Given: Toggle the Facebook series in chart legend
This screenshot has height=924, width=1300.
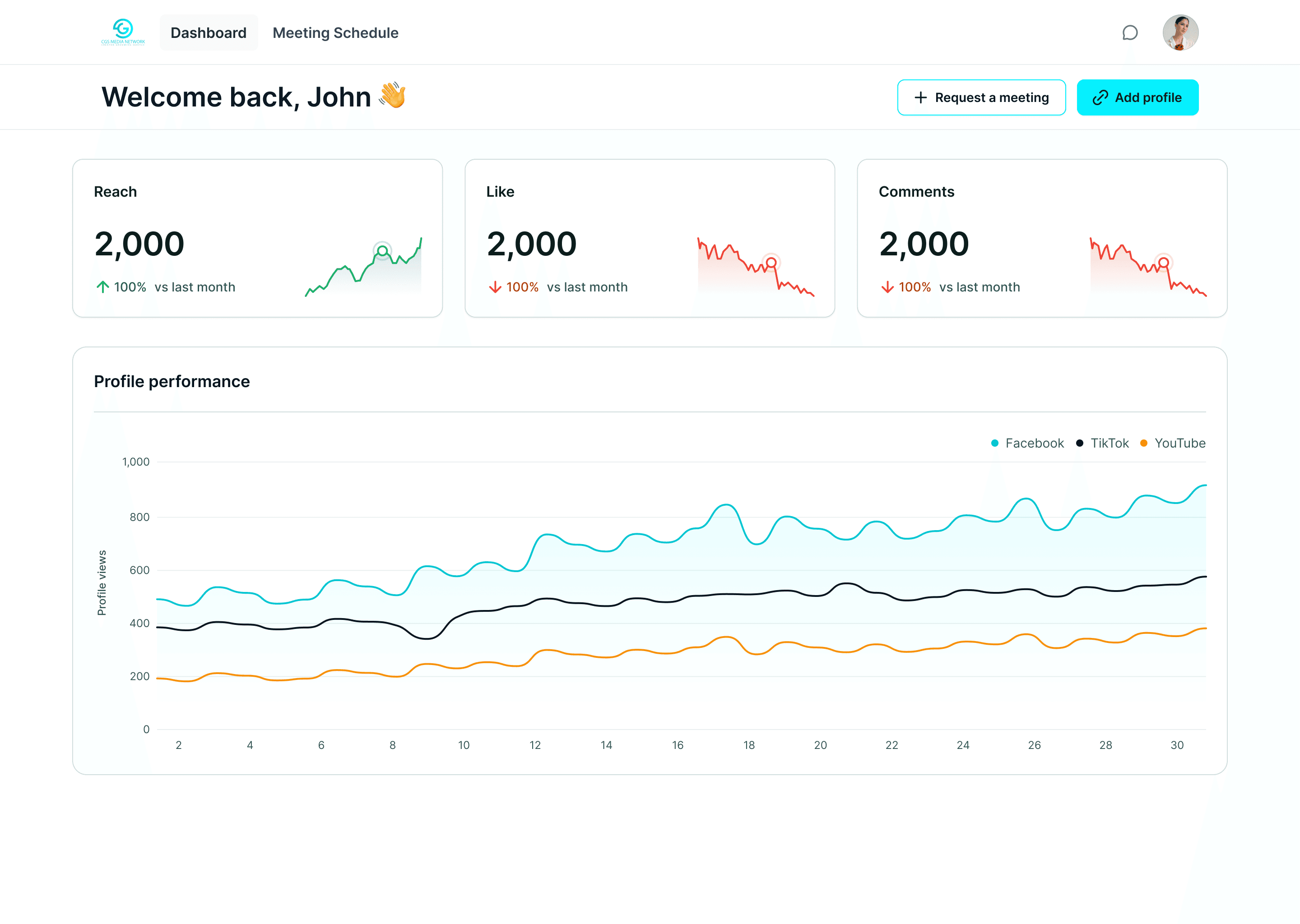Looking at the screenshot, I should pos(1034,443).
